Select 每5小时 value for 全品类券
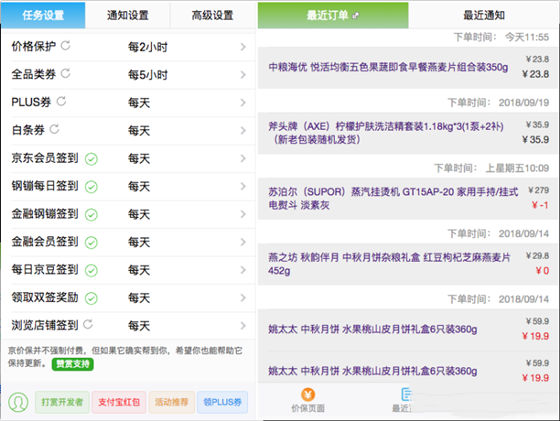The width and height of the screenshot is (560, 421). 148,75
